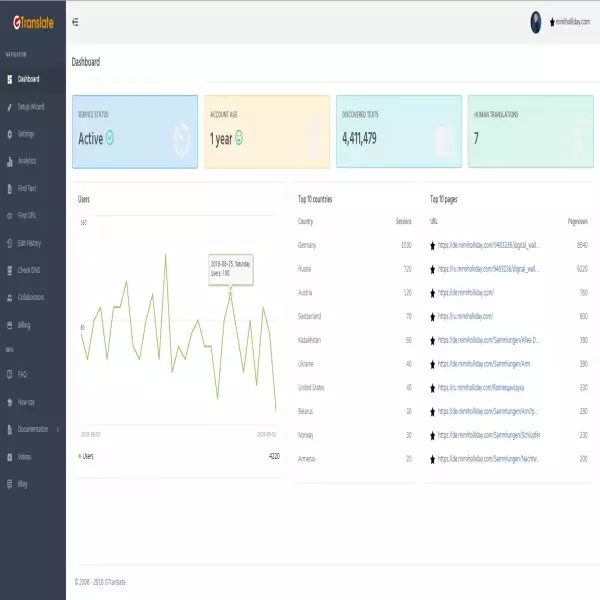Click the highlighted 2018-08-25 chart data point

(231, 291)
